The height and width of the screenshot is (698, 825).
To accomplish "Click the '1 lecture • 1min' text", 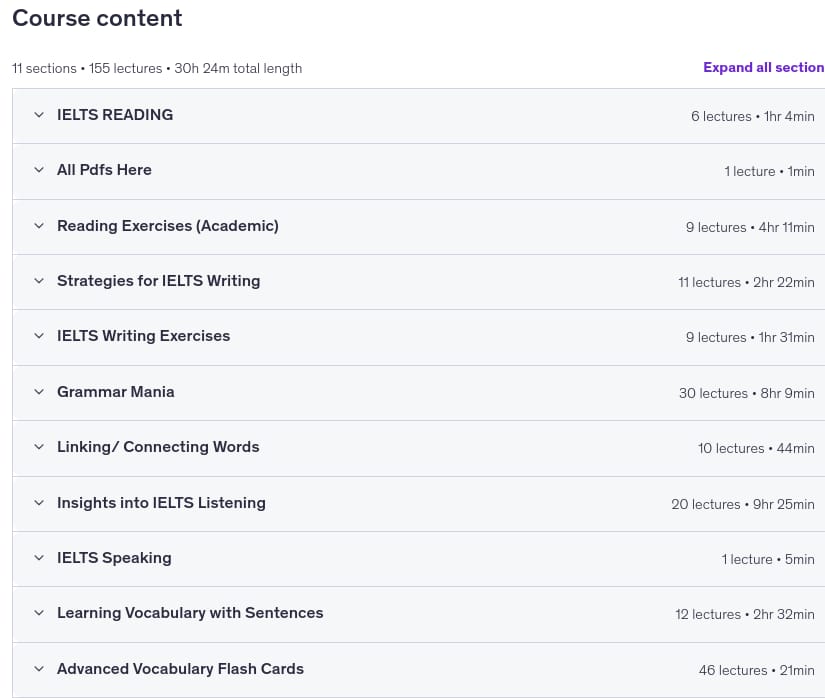I will 769,171.
